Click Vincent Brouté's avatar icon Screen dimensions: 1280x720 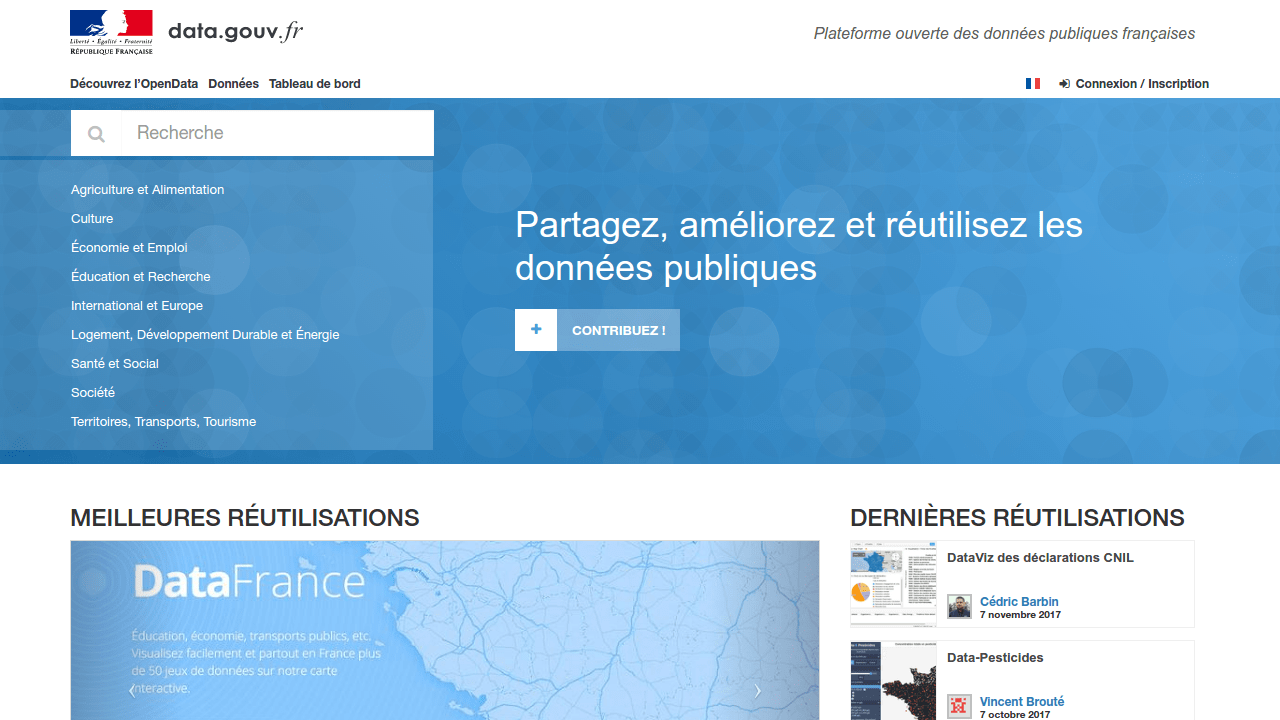click(x=959, y=706)
